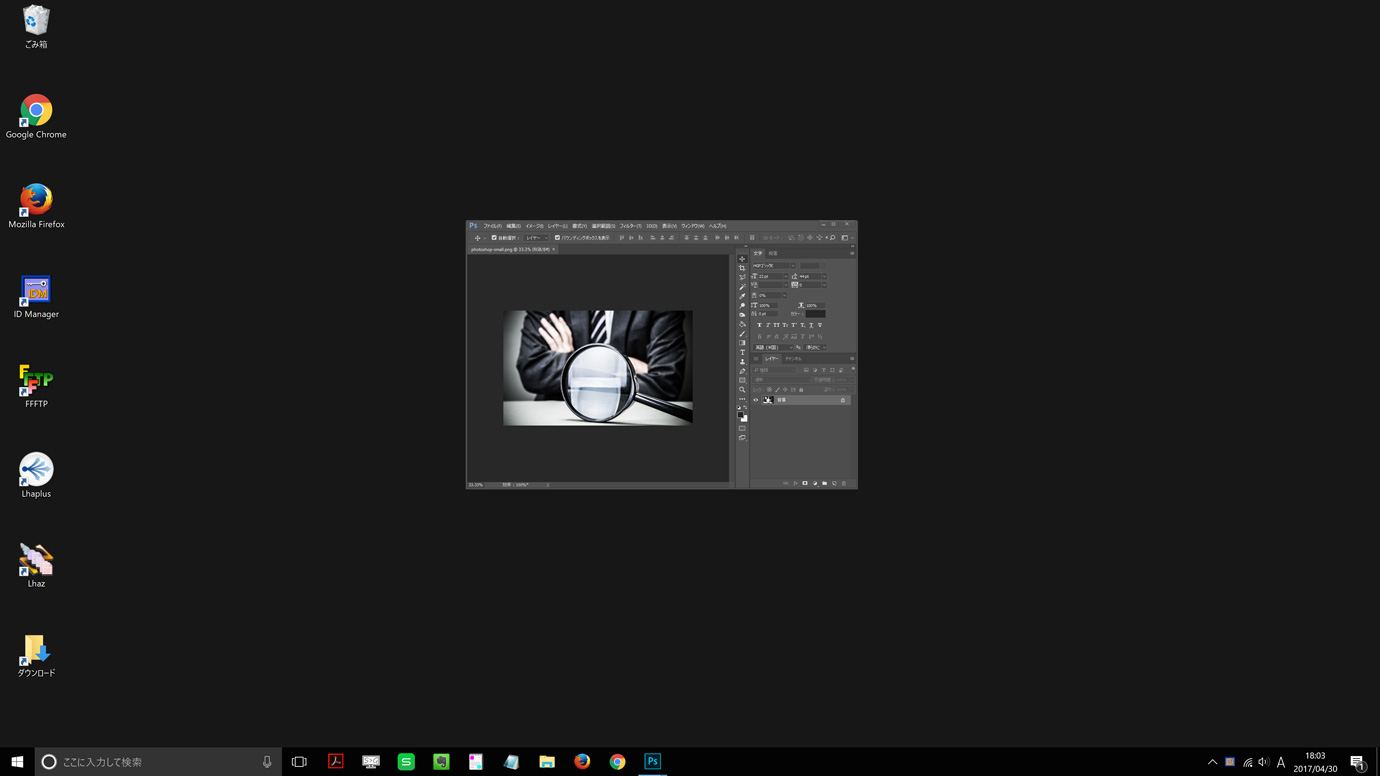This screenshot has height=776, width=1380.
Task: Select the Zoom tool in toolbar
Action: (742, 390)
